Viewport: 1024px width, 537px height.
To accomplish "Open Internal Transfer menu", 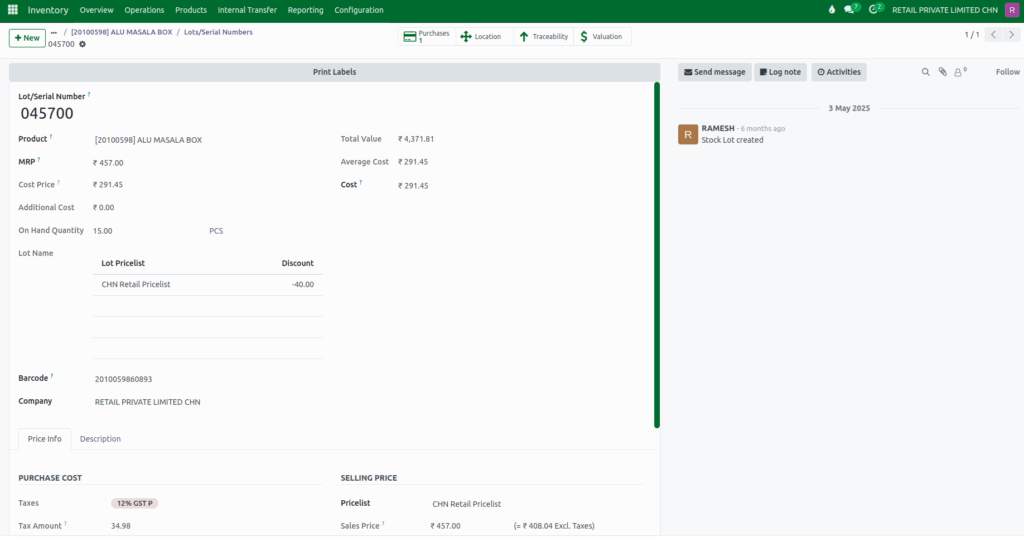I will pos(247,10).
